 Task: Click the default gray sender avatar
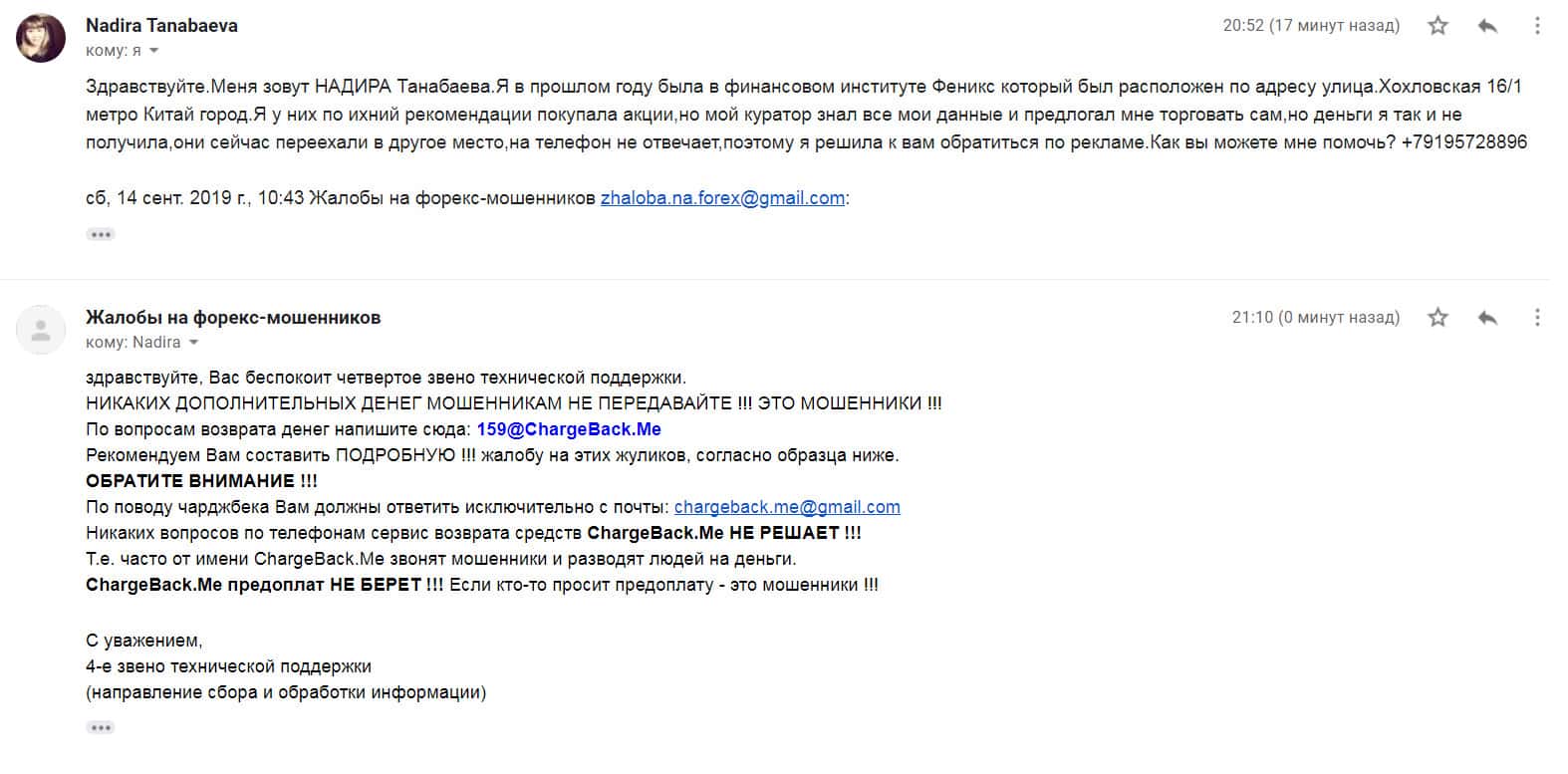(x=41, y=330)
